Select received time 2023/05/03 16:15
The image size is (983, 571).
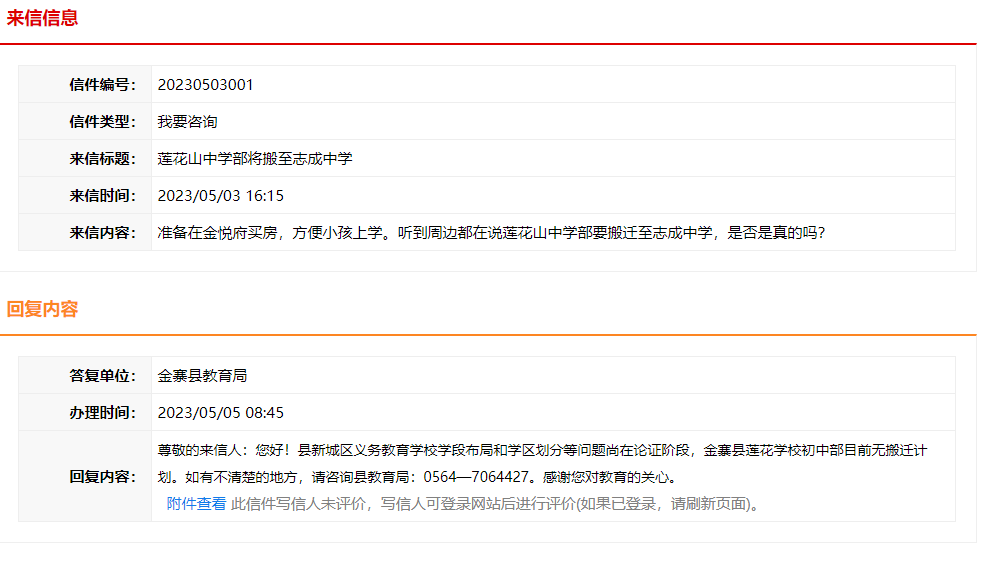tap(221, 196)
